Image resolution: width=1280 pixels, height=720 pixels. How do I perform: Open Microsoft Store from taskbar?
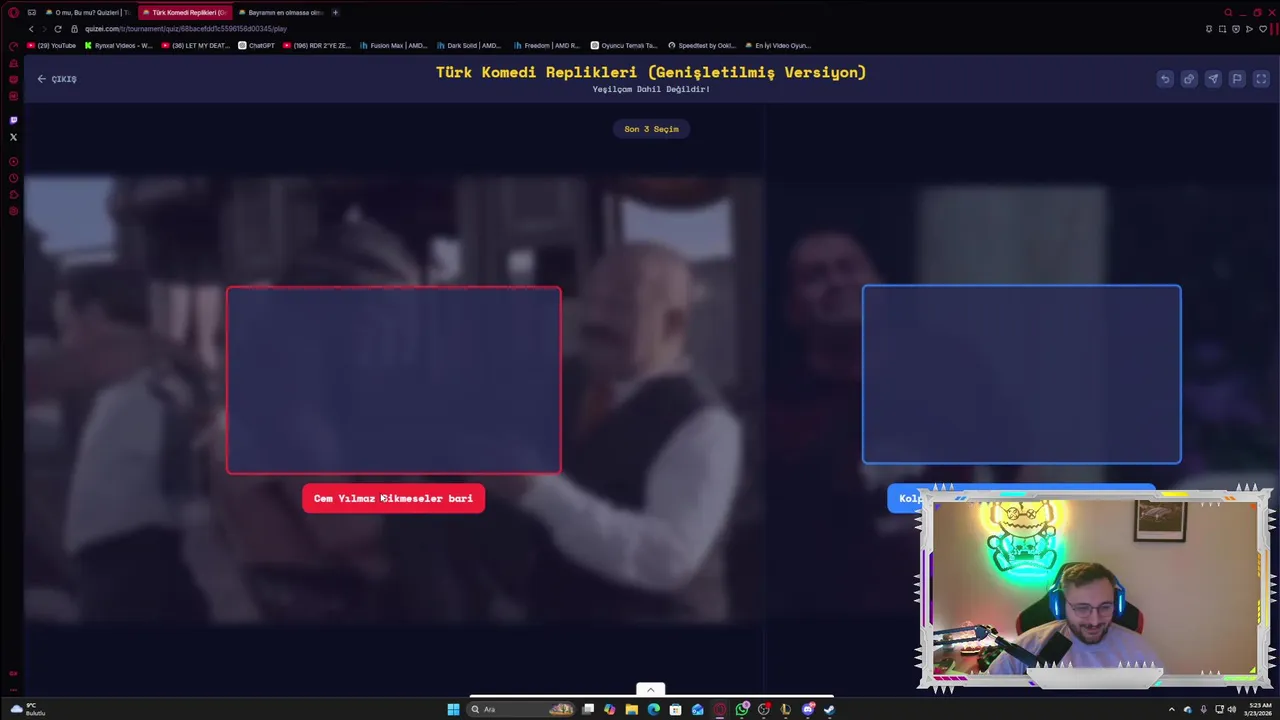coord(675,709)
